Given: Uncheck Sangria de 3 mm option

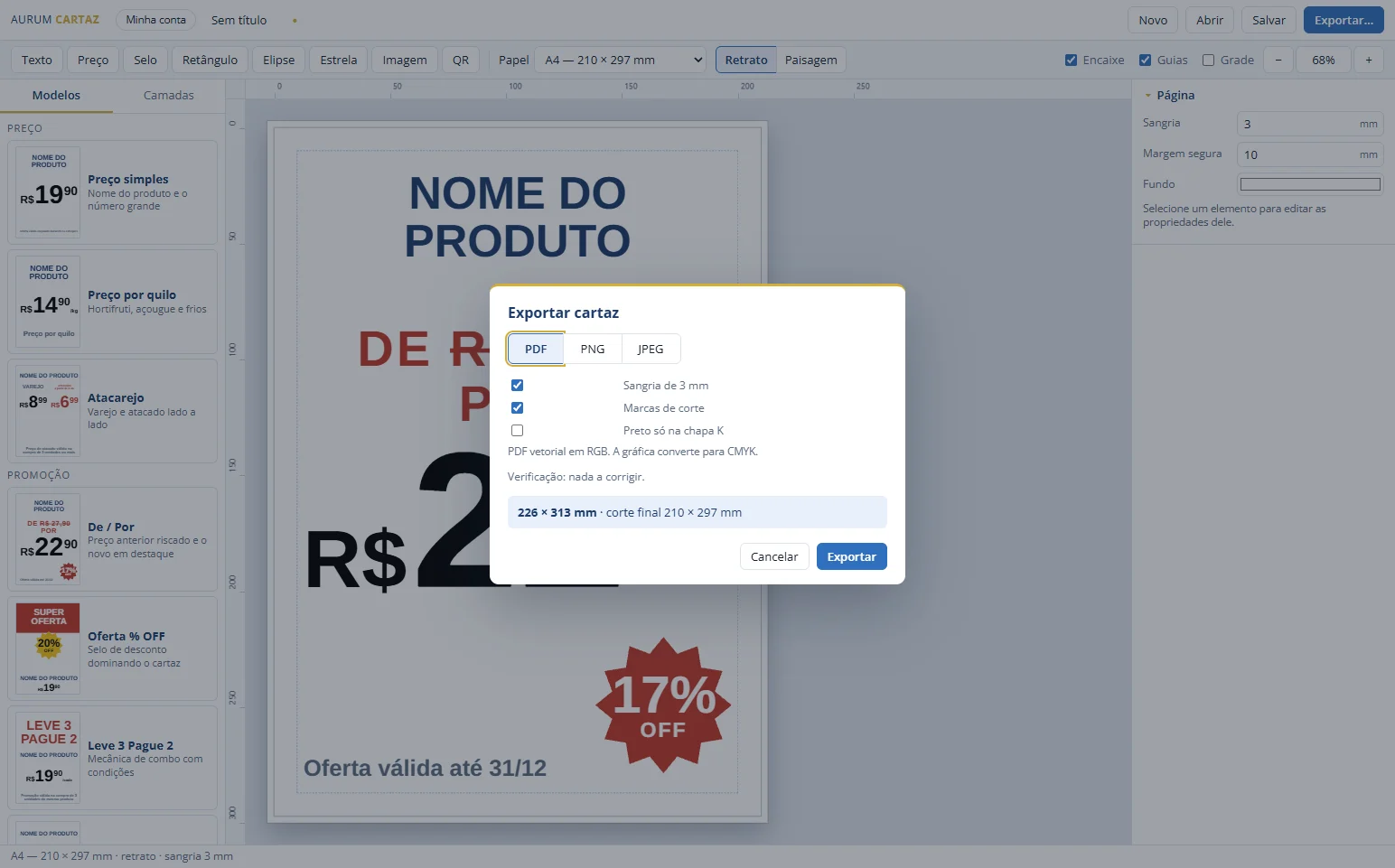Looking at the screenshot, I should pos(517,386).
